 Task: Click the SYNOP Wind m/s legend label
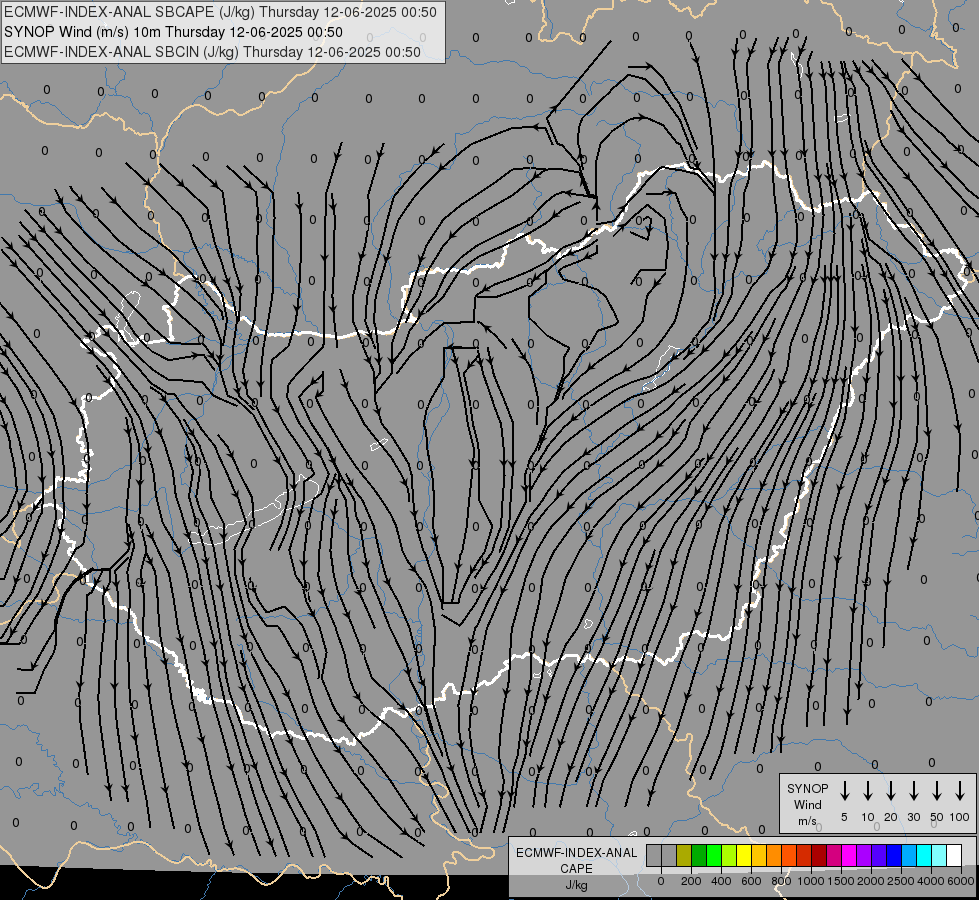click(807, 804)
